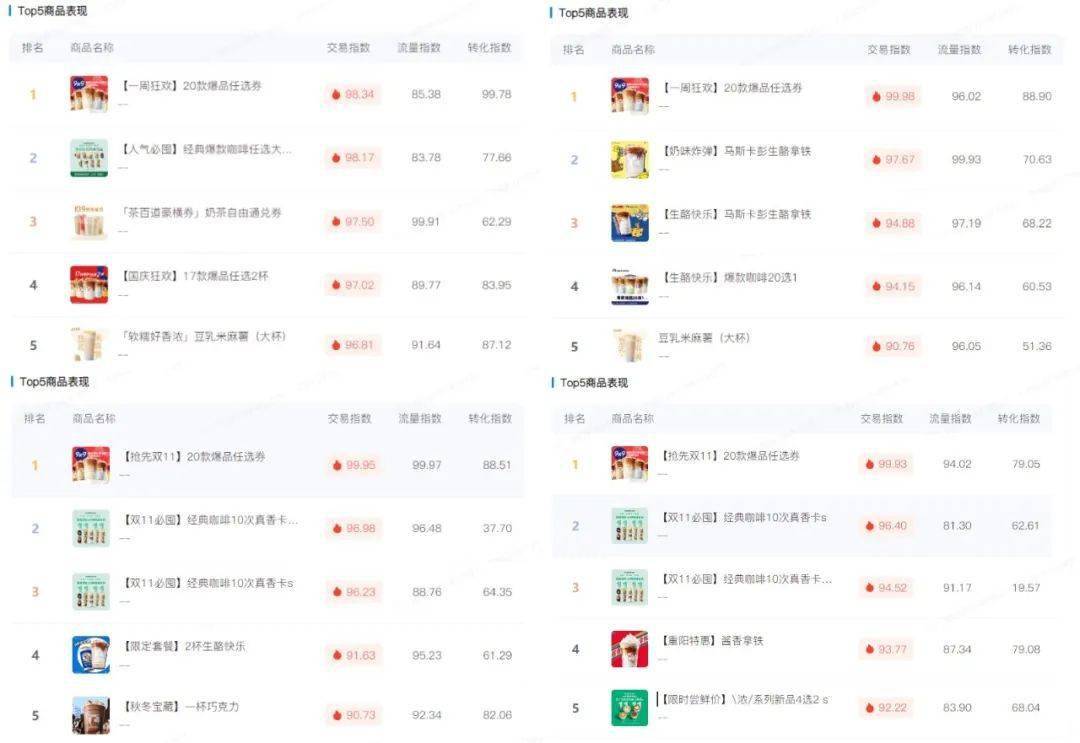Sort bottom-right table by 交易指数 header

coord(882,418)
